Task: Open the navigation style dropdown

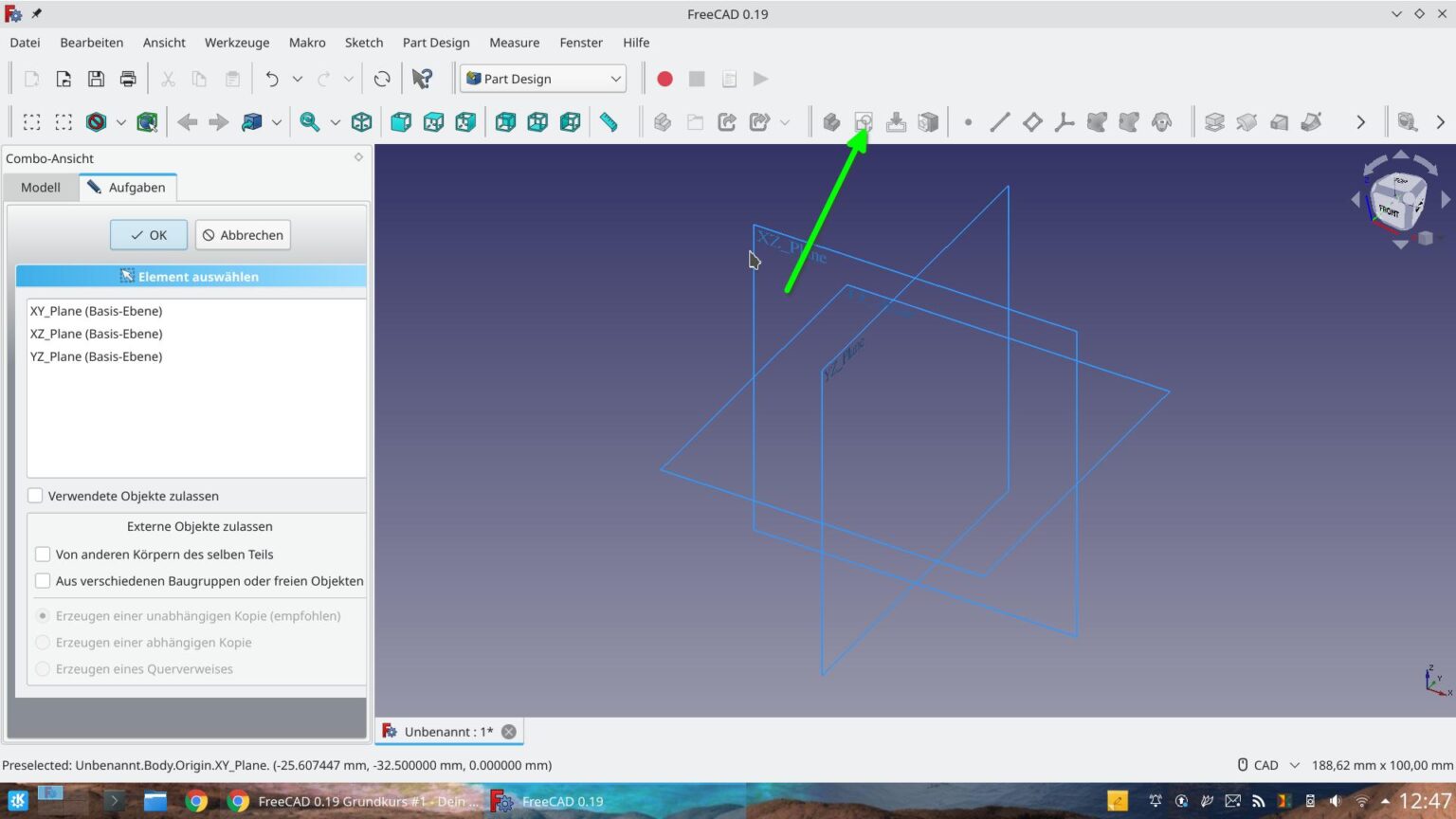Action: coord(276,121)
